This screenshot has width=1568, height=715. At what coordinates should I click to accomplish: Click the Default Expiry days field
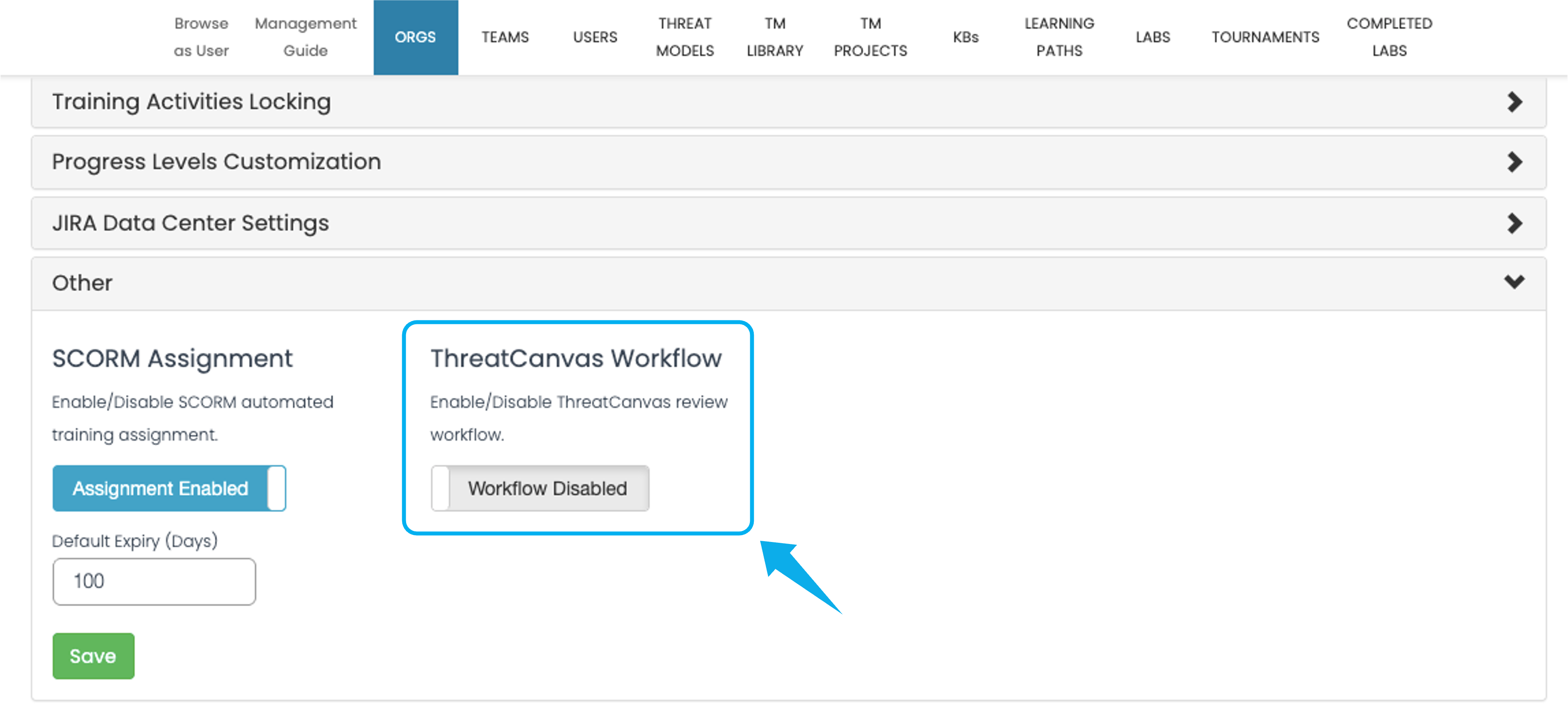[x=154, y=581]
